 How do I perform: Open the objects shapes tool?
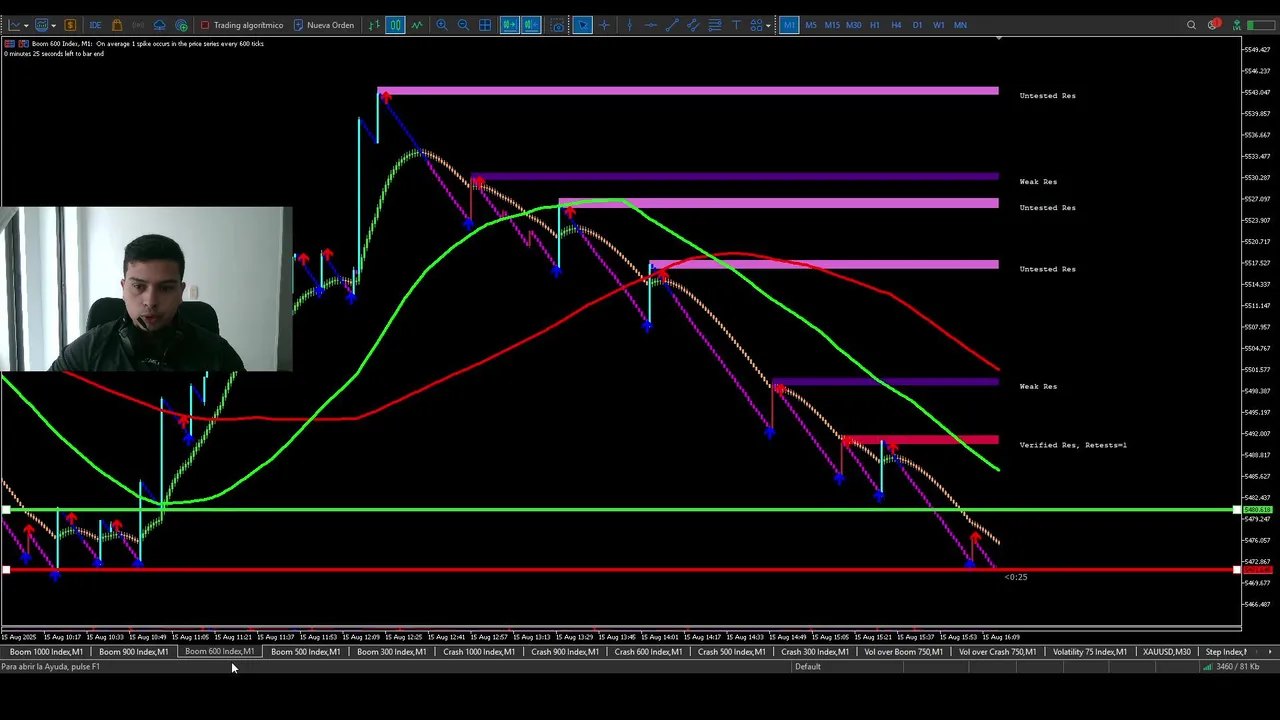coord(756,25)
